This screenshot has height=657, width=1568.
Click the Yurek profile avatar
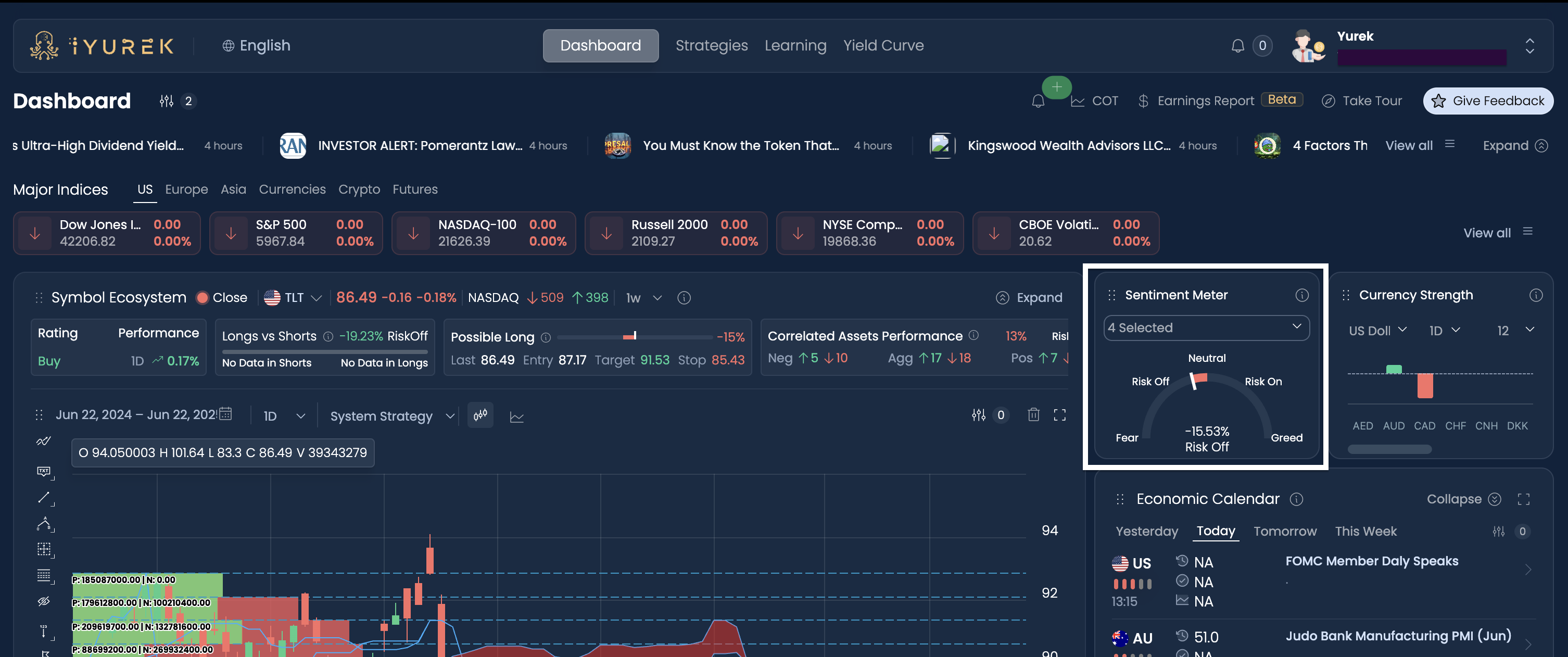pyautogui.click(x=1308, y=46)
